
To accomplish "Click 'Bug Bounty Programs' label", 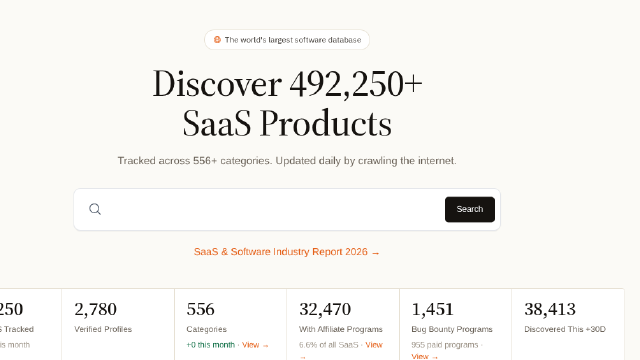I will tap(452, 329).
